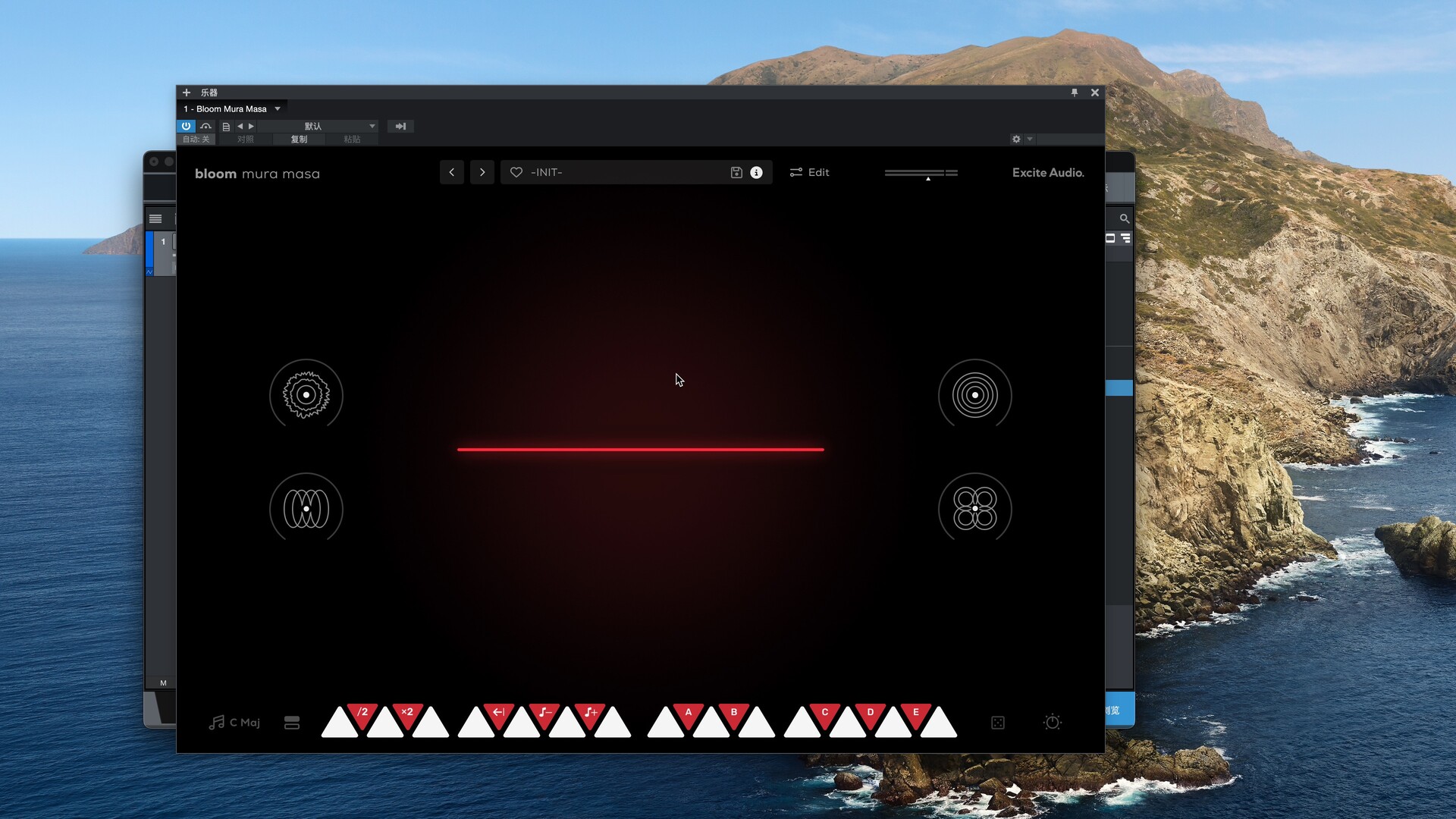Toggle the top-right concentric circles engine
Image resolution: width=1456 pixels, height=819 pixels.
(975, 394)
